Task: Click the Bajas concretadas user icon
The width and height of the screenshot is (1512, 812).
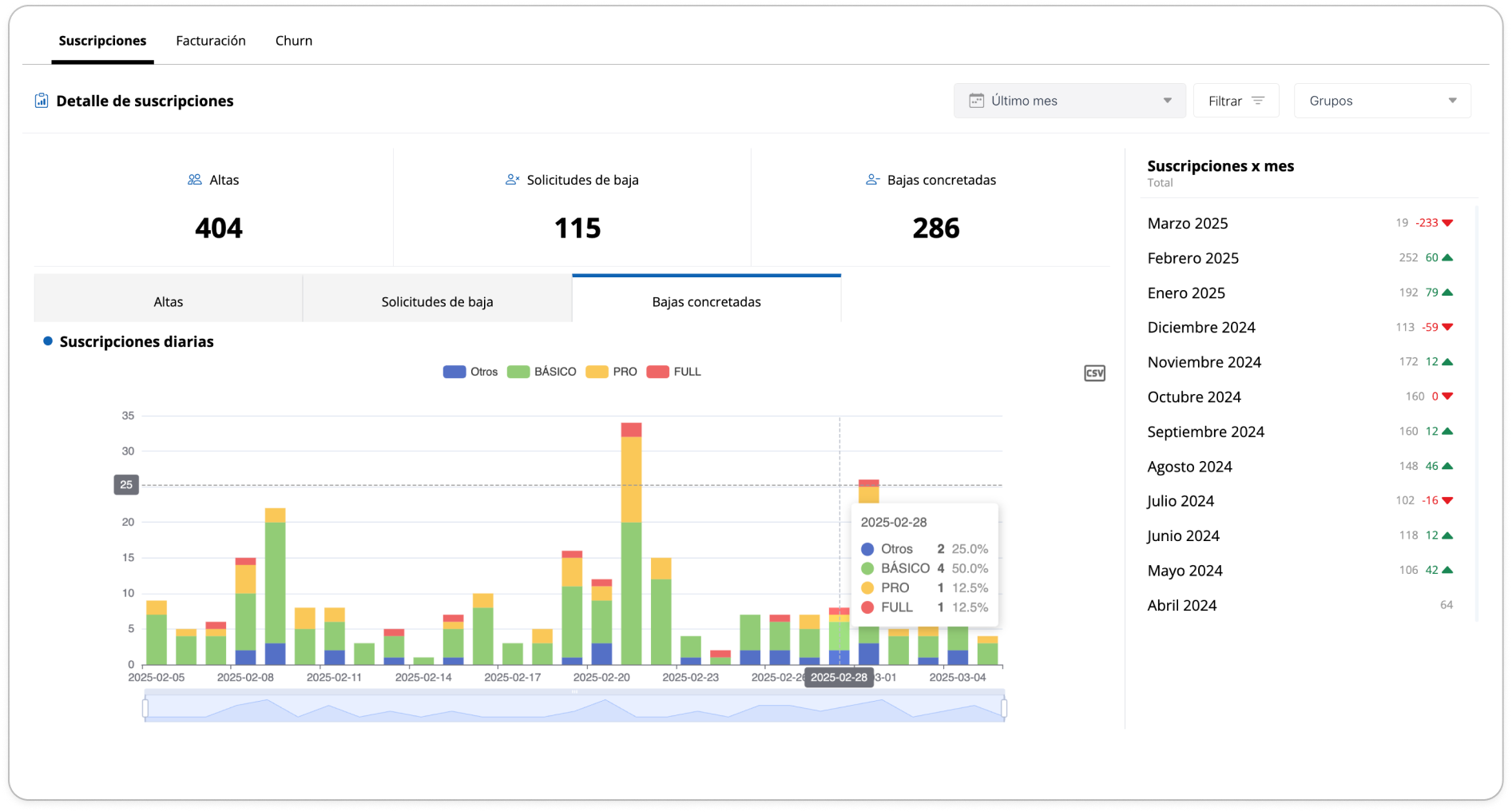Action: 873,180
